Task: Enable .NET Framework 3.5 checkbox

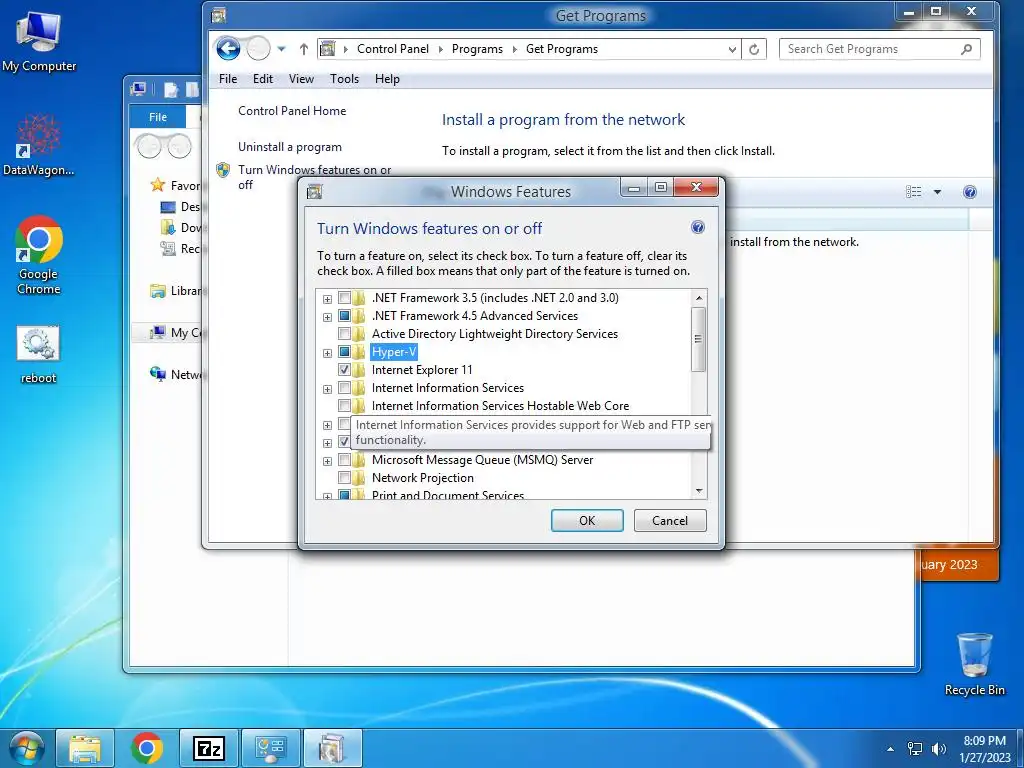Action: point(344,298)
